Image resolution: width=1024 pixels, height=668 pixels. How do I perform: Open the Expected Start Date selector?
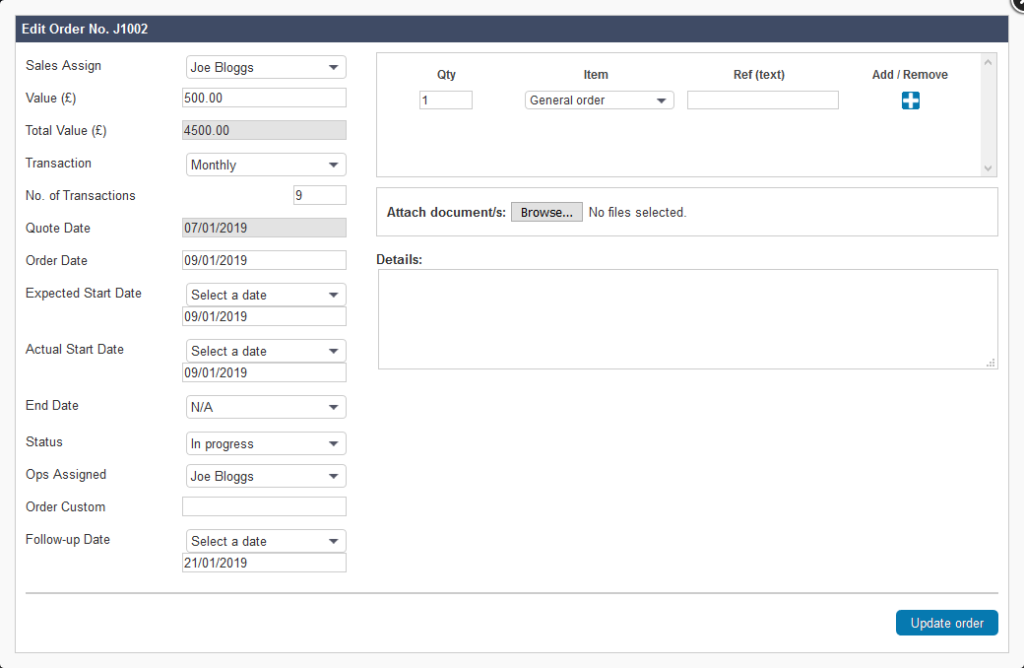(264, 294)
